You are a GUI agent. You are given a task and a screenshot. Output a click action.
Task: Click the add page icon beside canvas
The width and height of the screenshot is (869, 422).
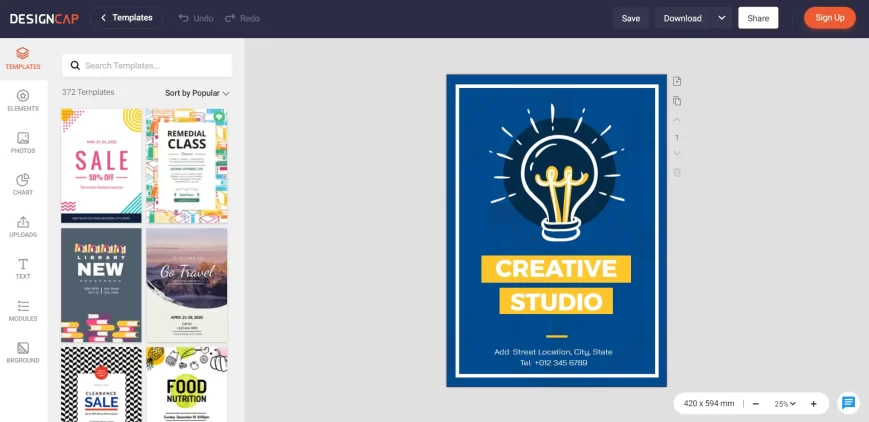(677, 82)
